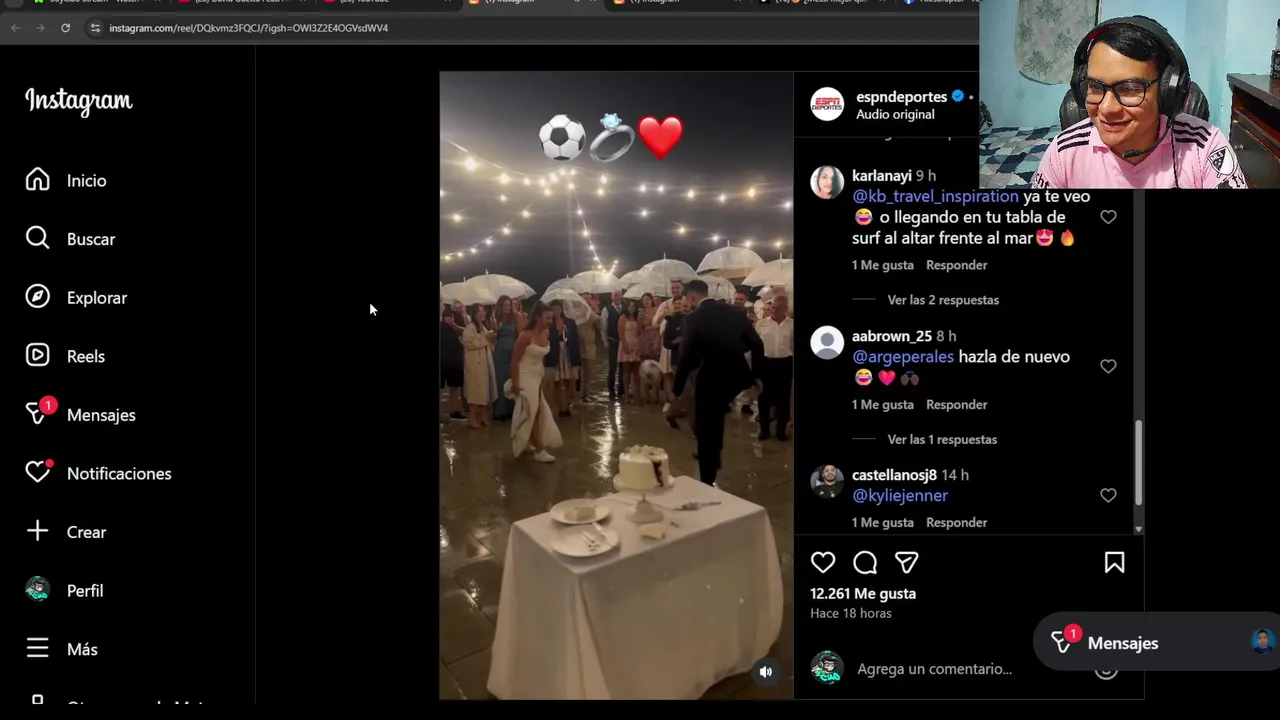Image resolution: width=1280 pixels, height=720 pixels.
Task: Expand Ver las 1 respuestas
Action: 942,439
